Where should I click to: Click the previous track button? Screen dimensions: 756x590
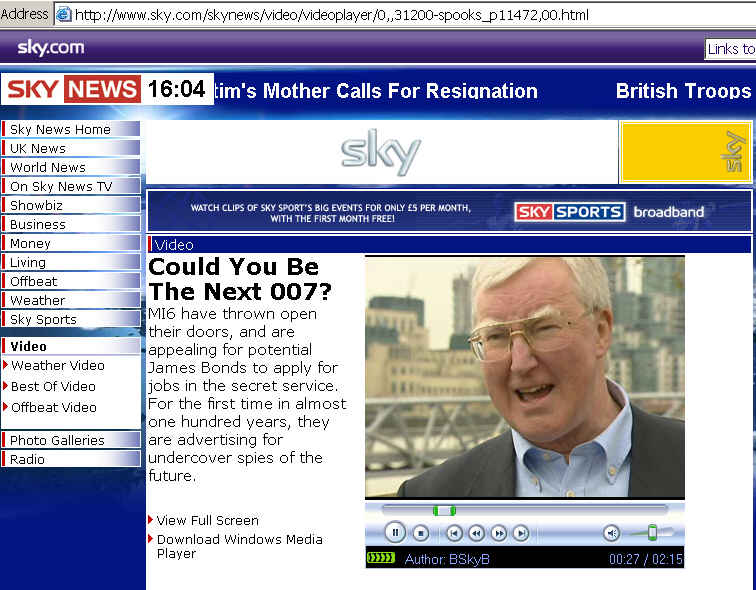[454, 533]
